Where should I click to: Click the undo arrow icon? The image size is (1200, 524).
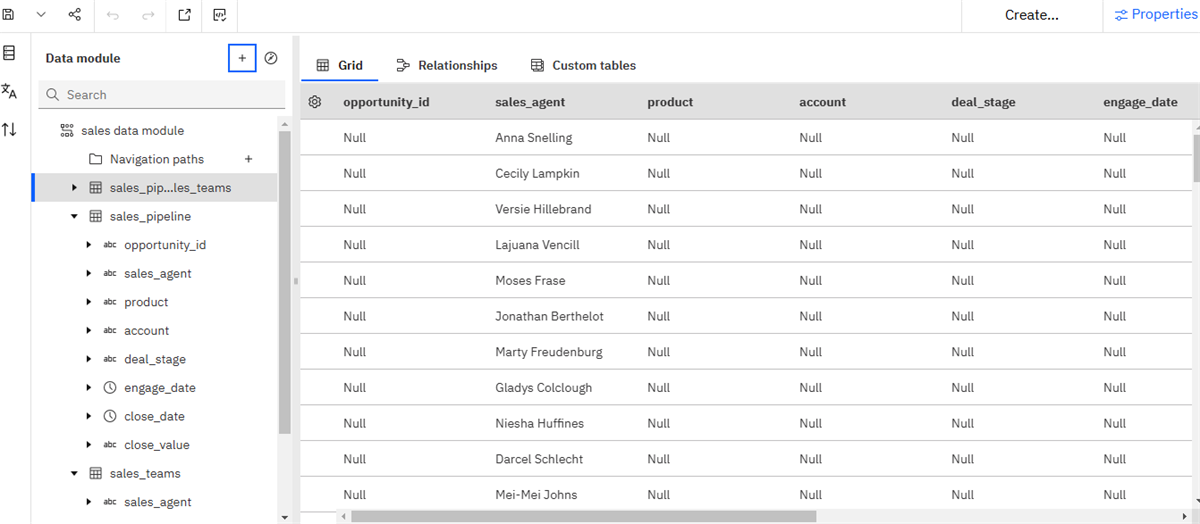[113, 15]
